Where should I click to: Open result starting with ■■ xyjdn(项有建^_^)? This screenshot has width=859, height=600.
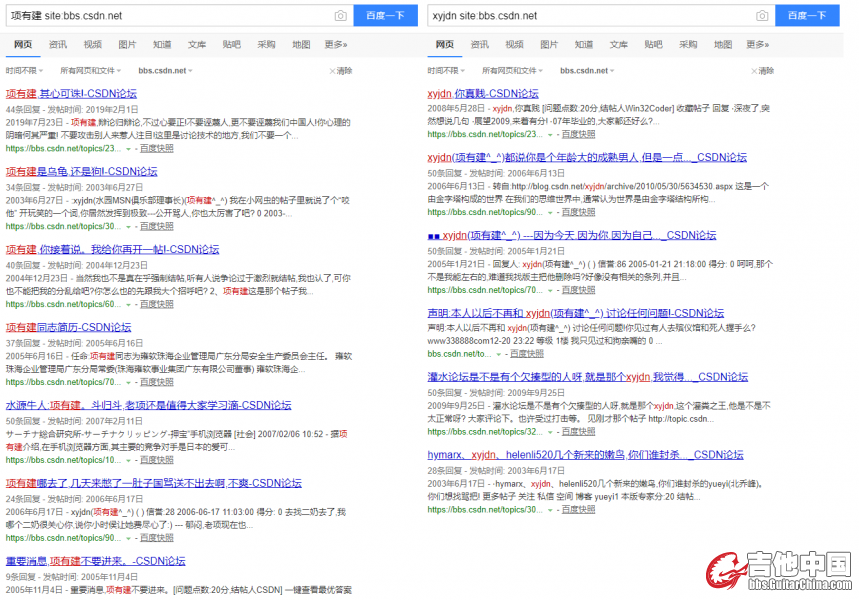[x=571, y=235]
